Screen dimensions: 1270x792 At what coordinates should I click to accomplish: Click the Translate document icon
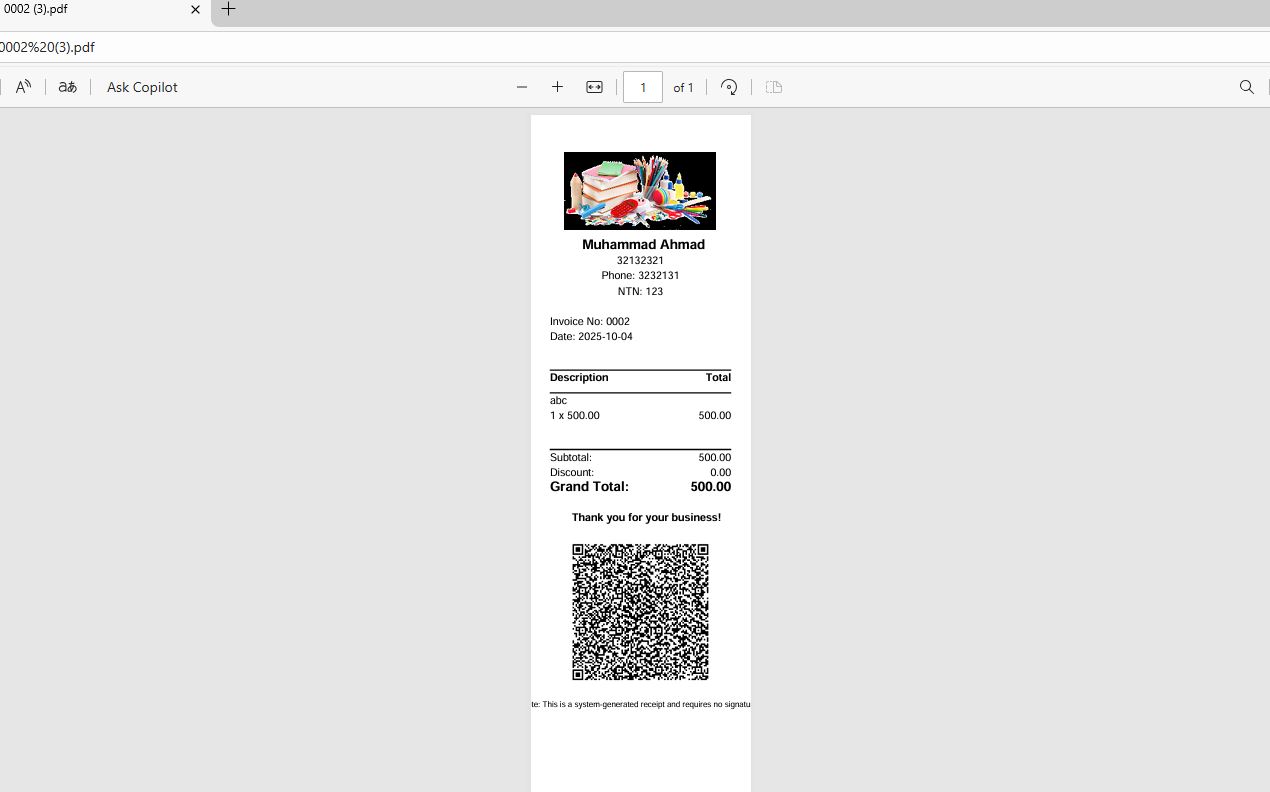click(x=67, y=87)
